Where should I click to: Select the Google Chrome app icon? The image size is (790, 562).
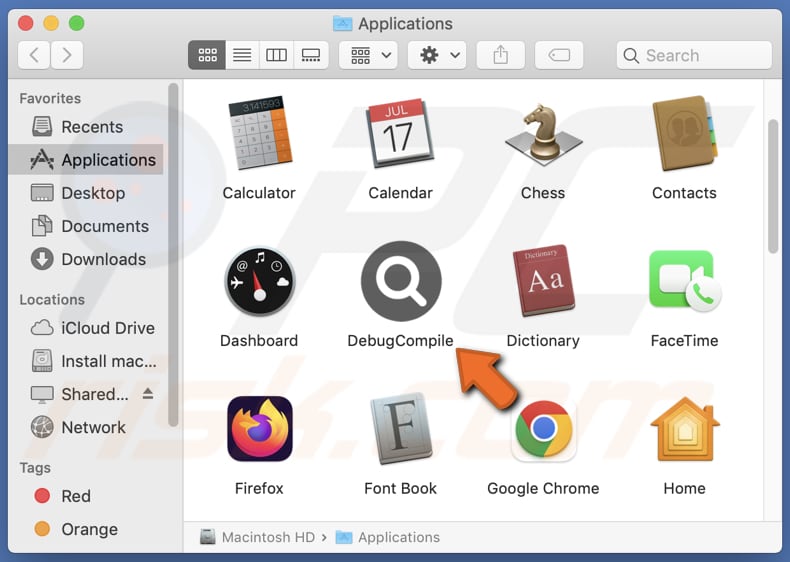click(544, 429)
